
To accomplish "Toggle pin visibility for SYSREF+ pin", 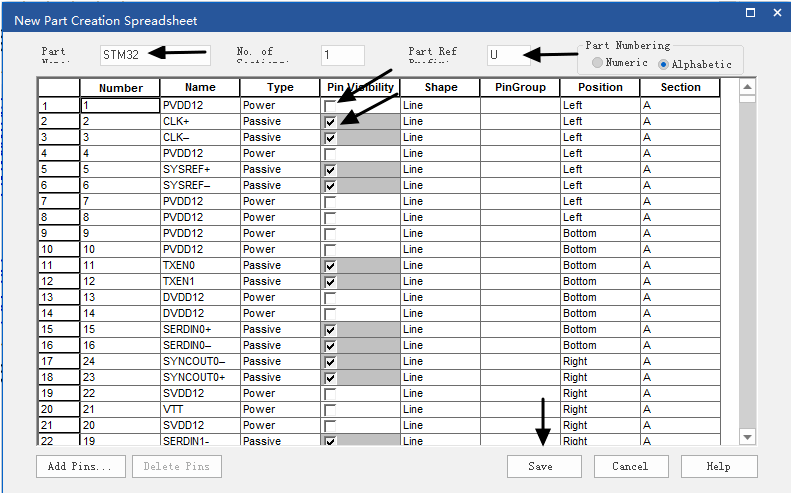I will point(330,169).
